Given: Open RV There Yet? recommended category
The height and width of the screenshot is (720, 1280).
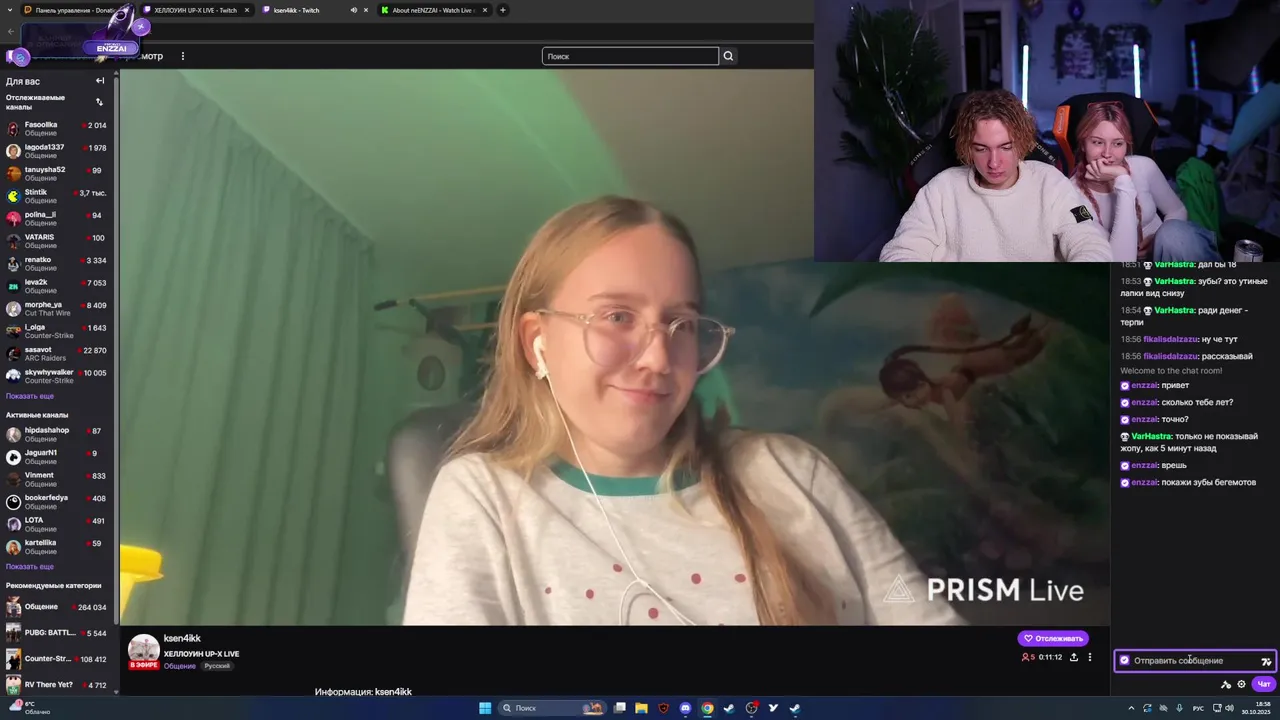Looking at the screenshot, I should [x=56, y=685].
